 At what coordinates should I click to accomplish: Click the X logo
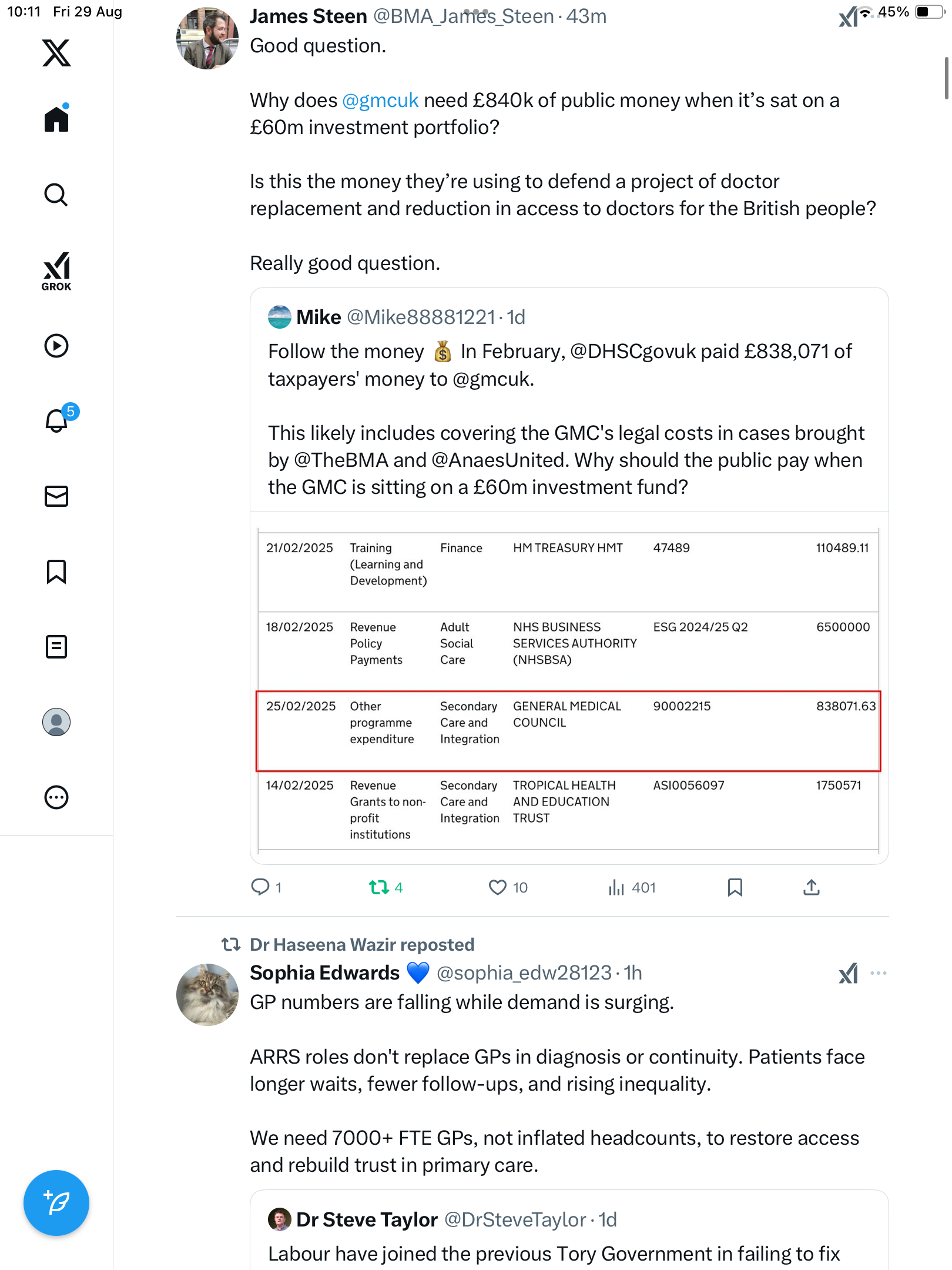click(56, 53)
